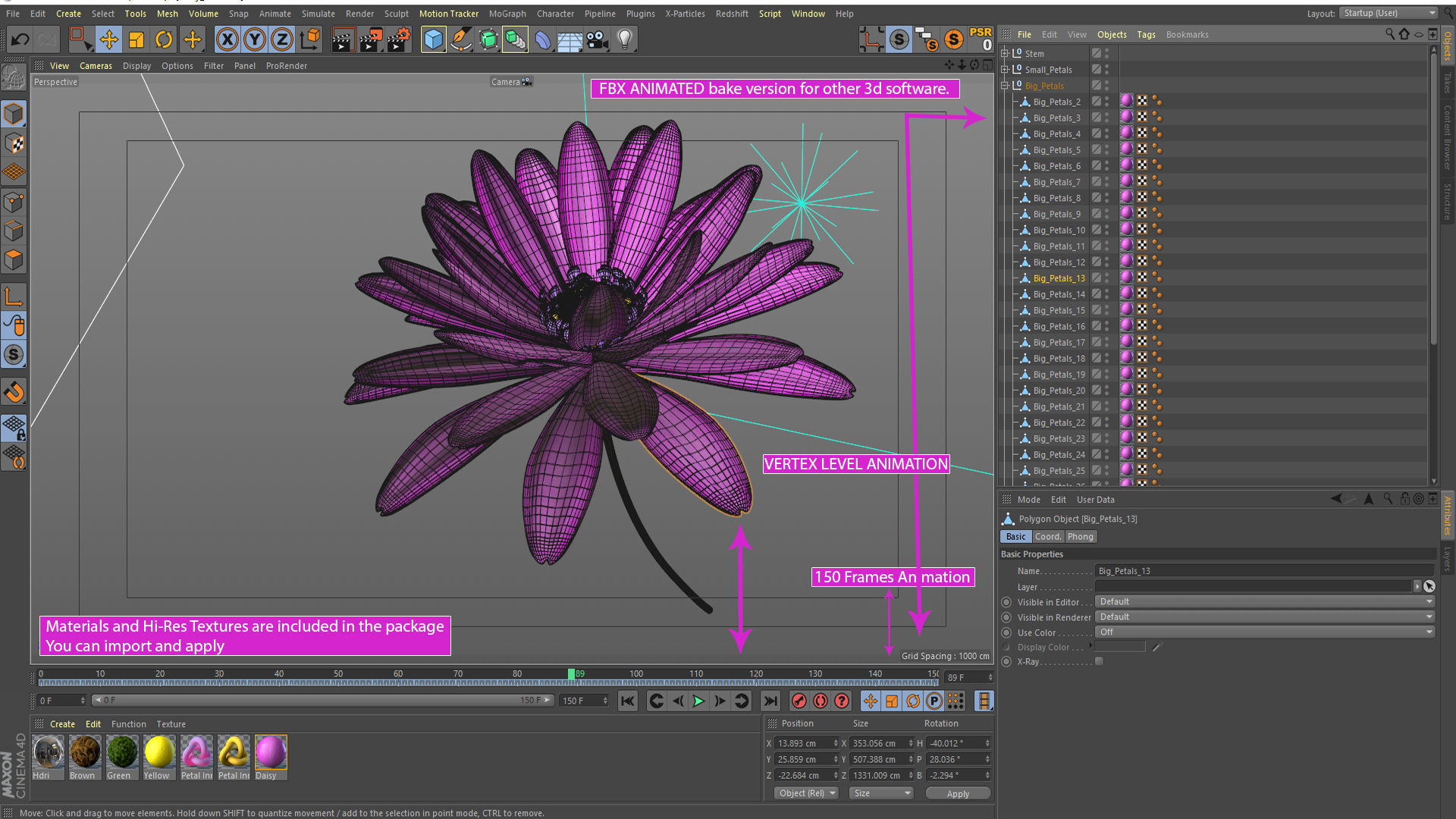Click the Array modeling objects icon
1456x819 pixels.
[x=515, y=39]
